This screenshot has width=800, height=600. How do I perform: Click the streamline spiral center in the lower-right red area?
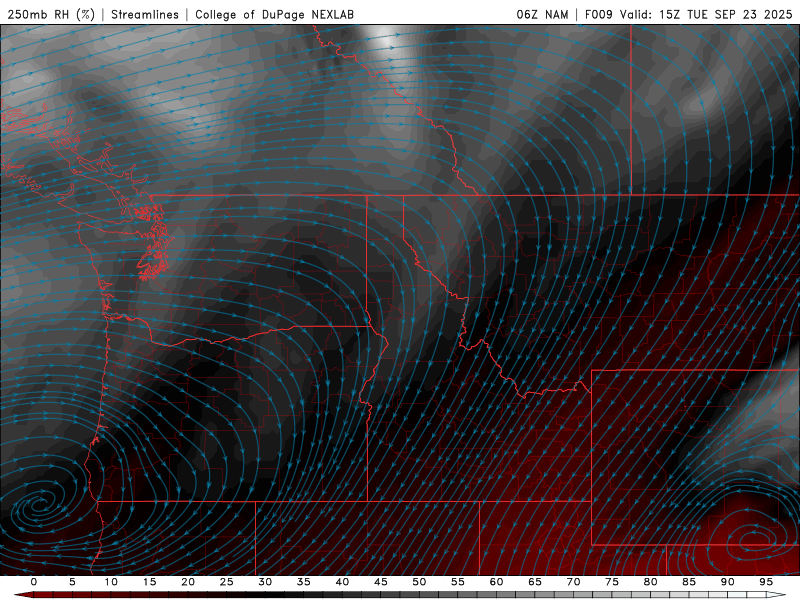pyautogui.click(x=755, y=537)
